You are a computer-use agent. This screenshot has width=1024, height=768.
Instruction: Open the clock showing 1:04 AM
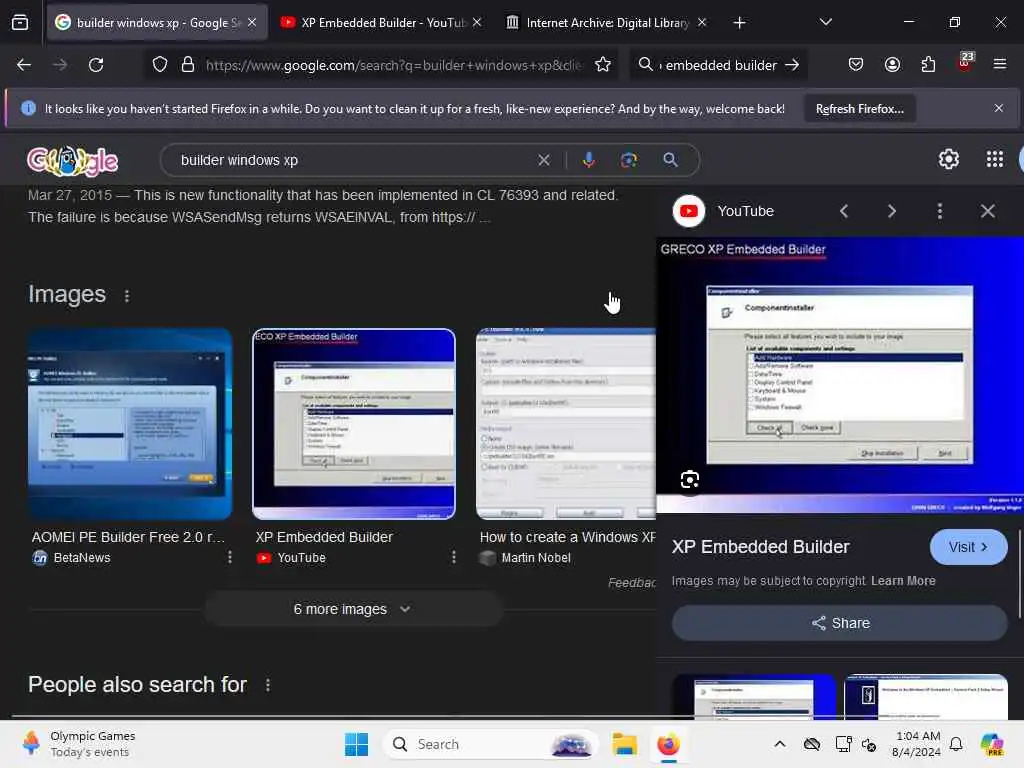coord(916,744)
